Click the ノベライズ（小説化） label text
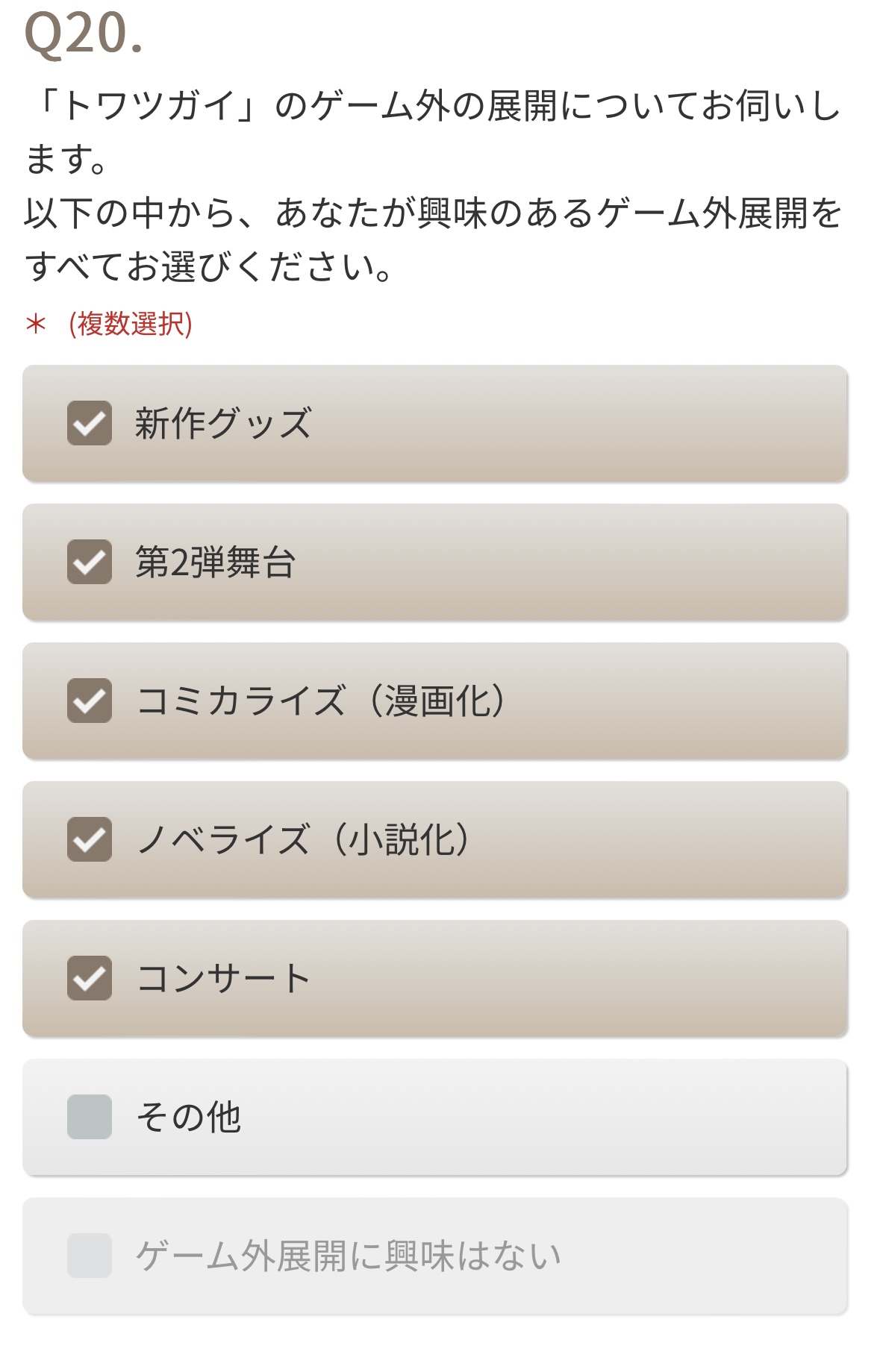This screenshot has height=1372, width=880. pyautogui.click(x=305, y=839)
